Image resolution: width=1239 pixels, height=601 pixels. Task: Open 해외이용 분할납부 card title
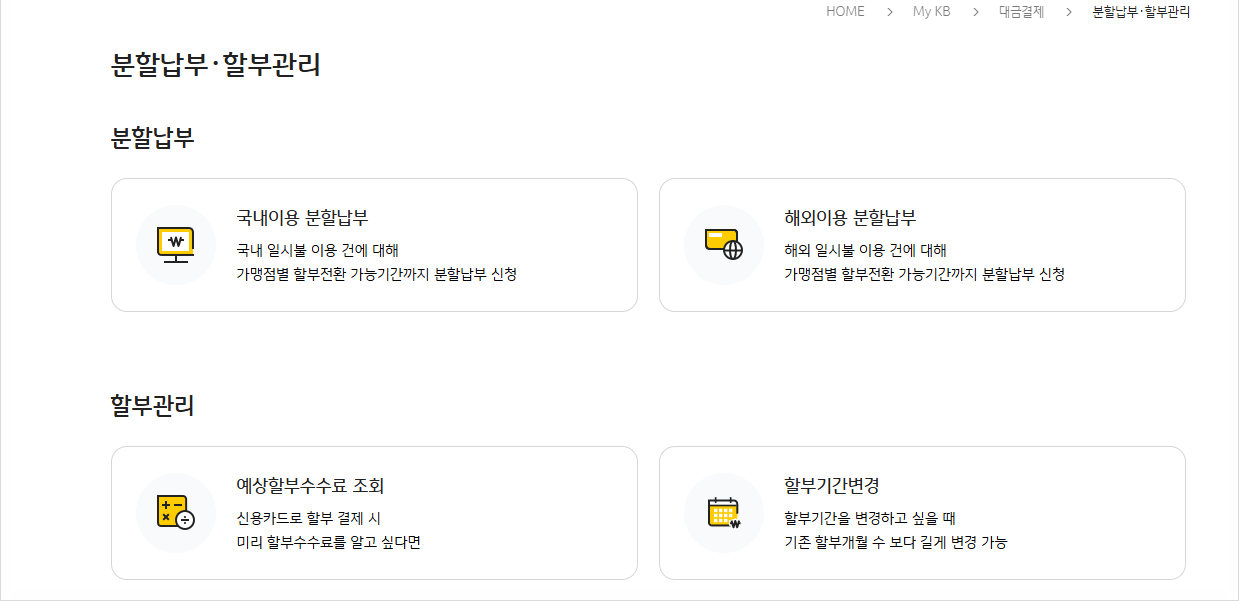pyautogui.click(x=850, y=218)
